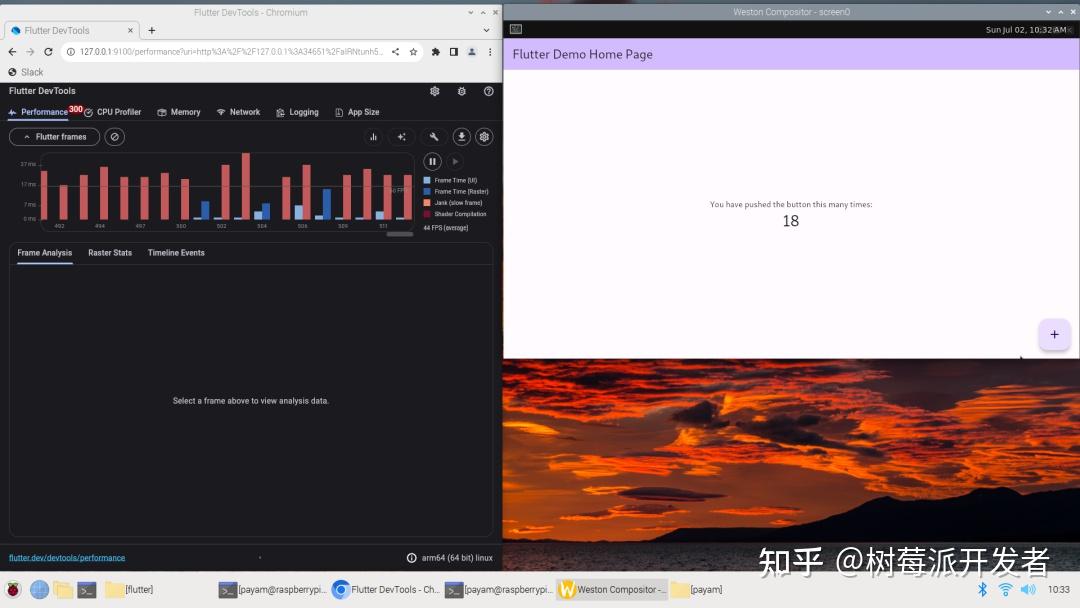Click the Slack bookmark in bookmarks bar

pyautogui.click(x=25, y=71)
